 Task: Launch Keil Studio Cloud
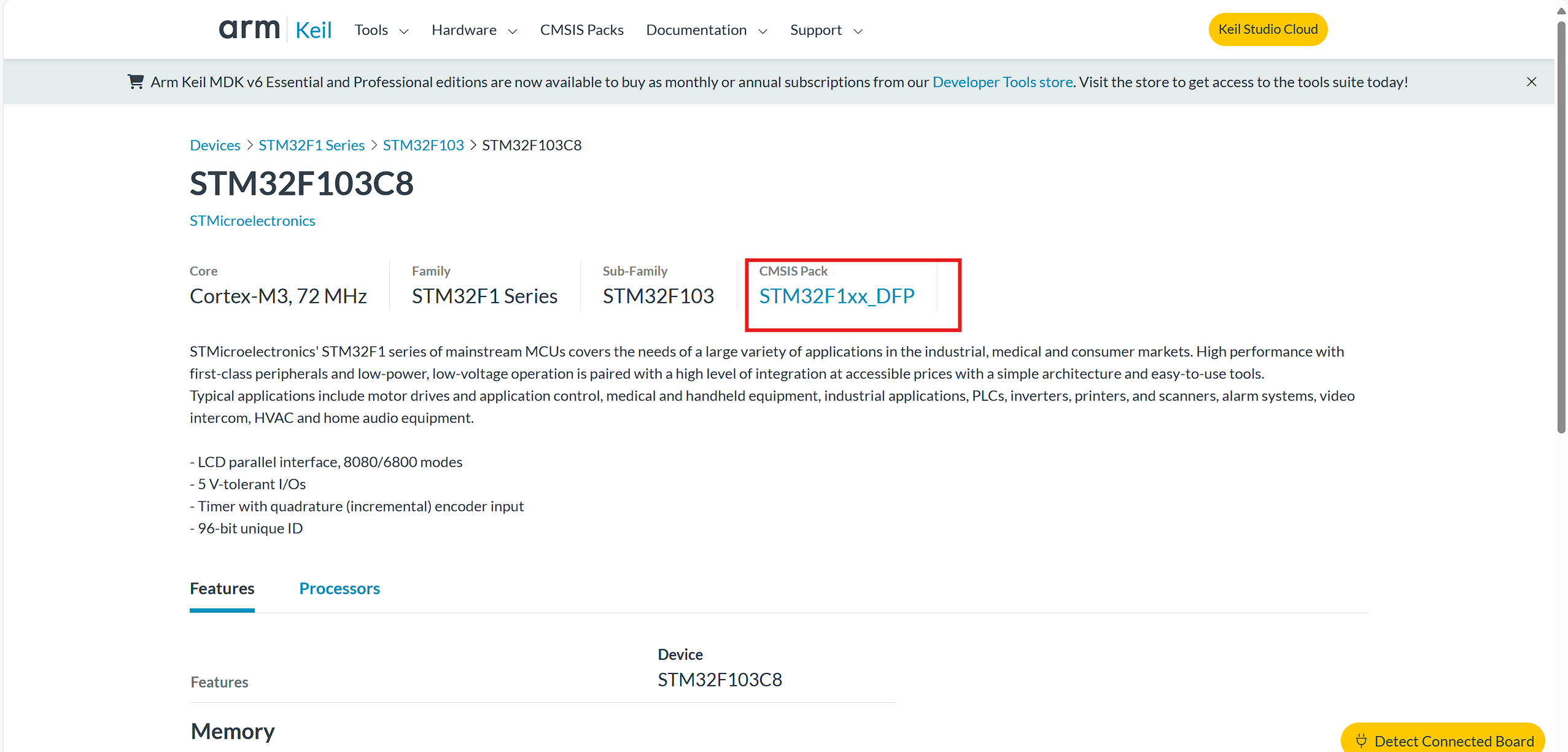tap(1268, 29)
